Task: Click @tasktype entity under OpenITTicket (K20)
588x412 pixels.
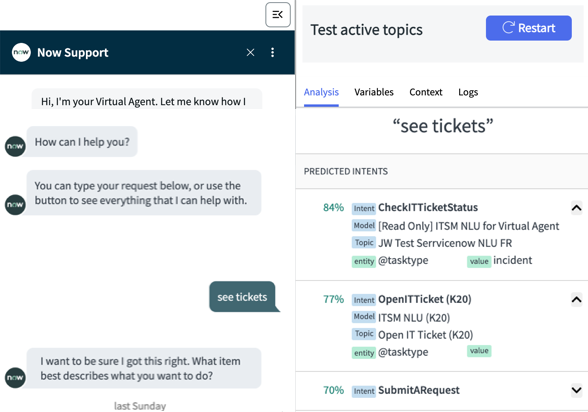Action: pos(403,352)
